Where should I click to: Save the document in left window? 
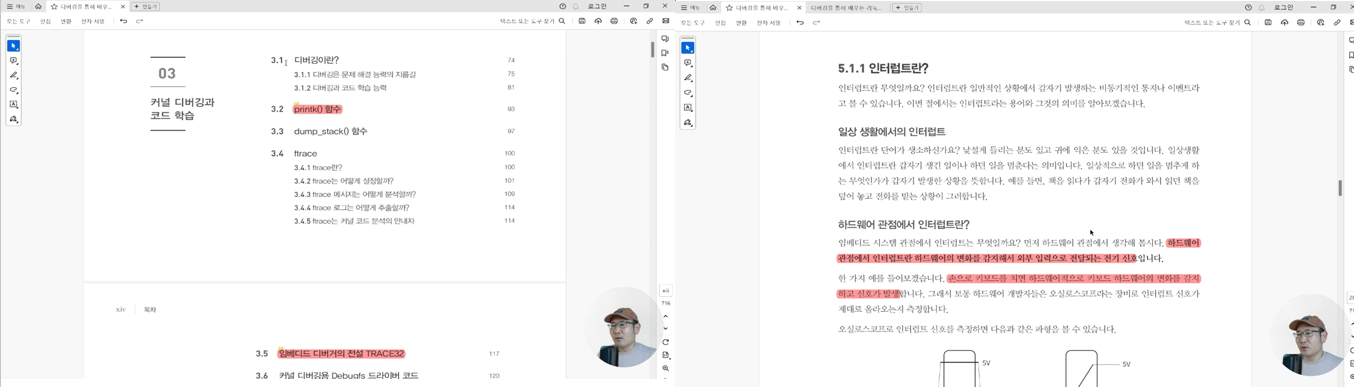click(582, 21)
